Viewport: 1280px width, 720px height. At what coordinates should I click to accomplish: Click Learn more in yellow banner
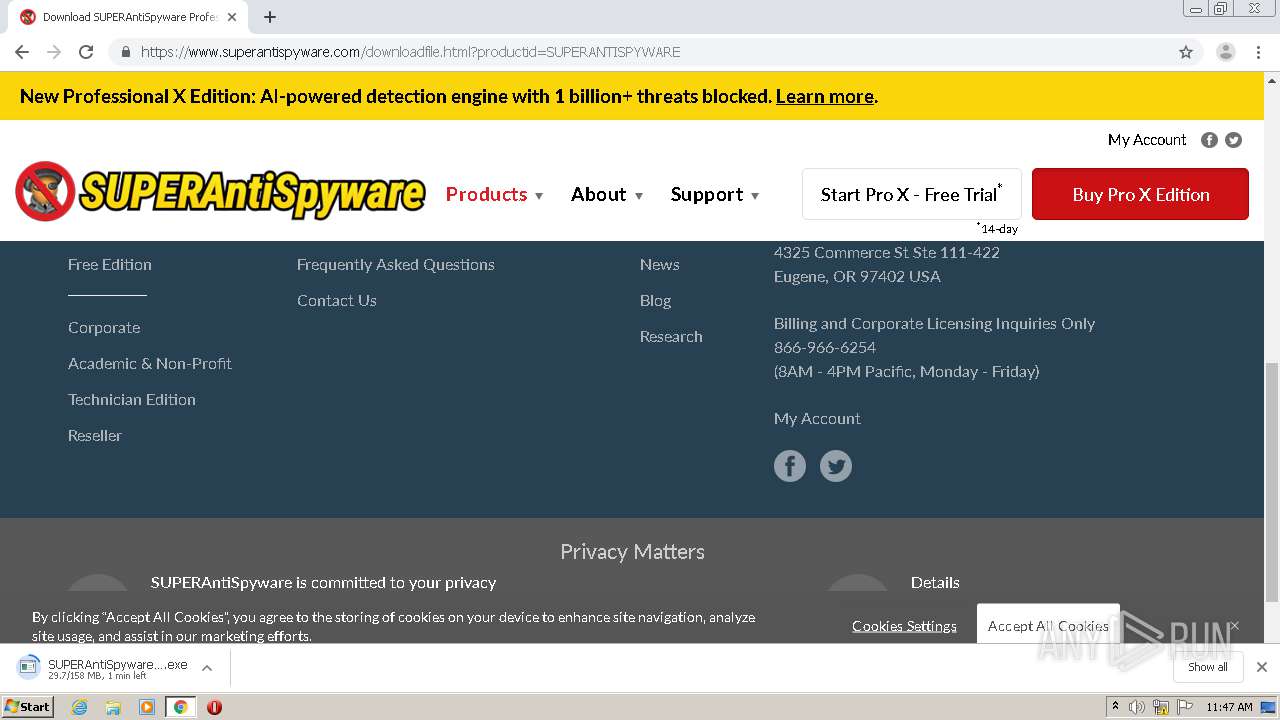coord(825,96)
